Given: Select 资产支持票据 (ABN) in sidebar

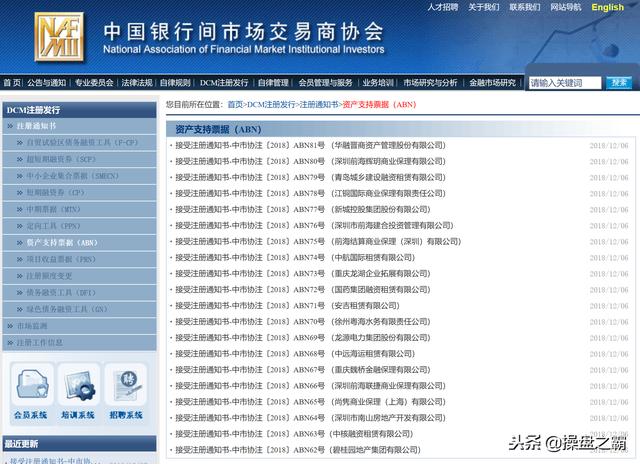Looking at the screenshot, I should pyautogui.click(x=79, y=243).
